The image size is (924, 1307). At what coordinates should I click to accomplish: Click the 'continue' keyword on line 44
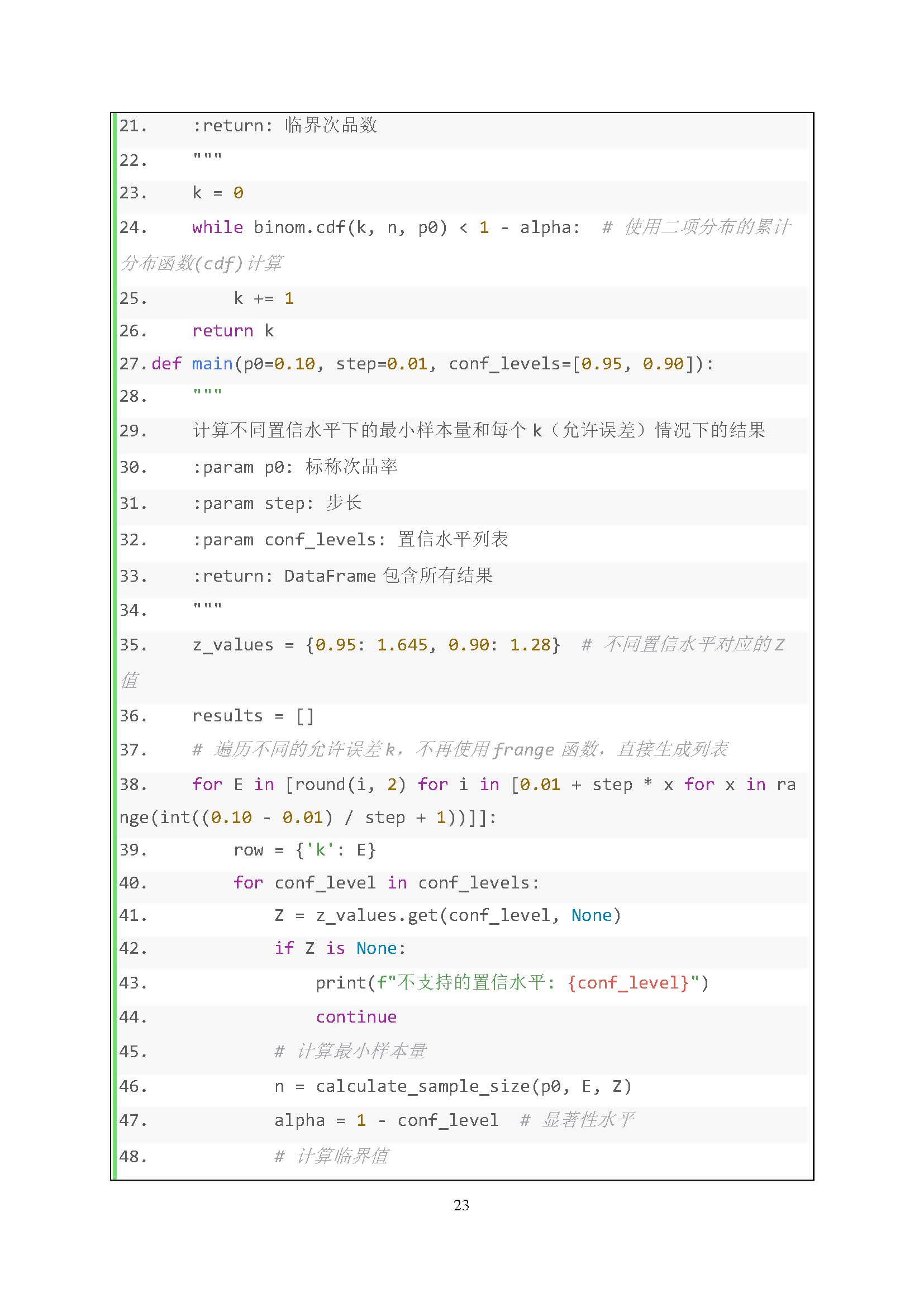point(356,1017)
